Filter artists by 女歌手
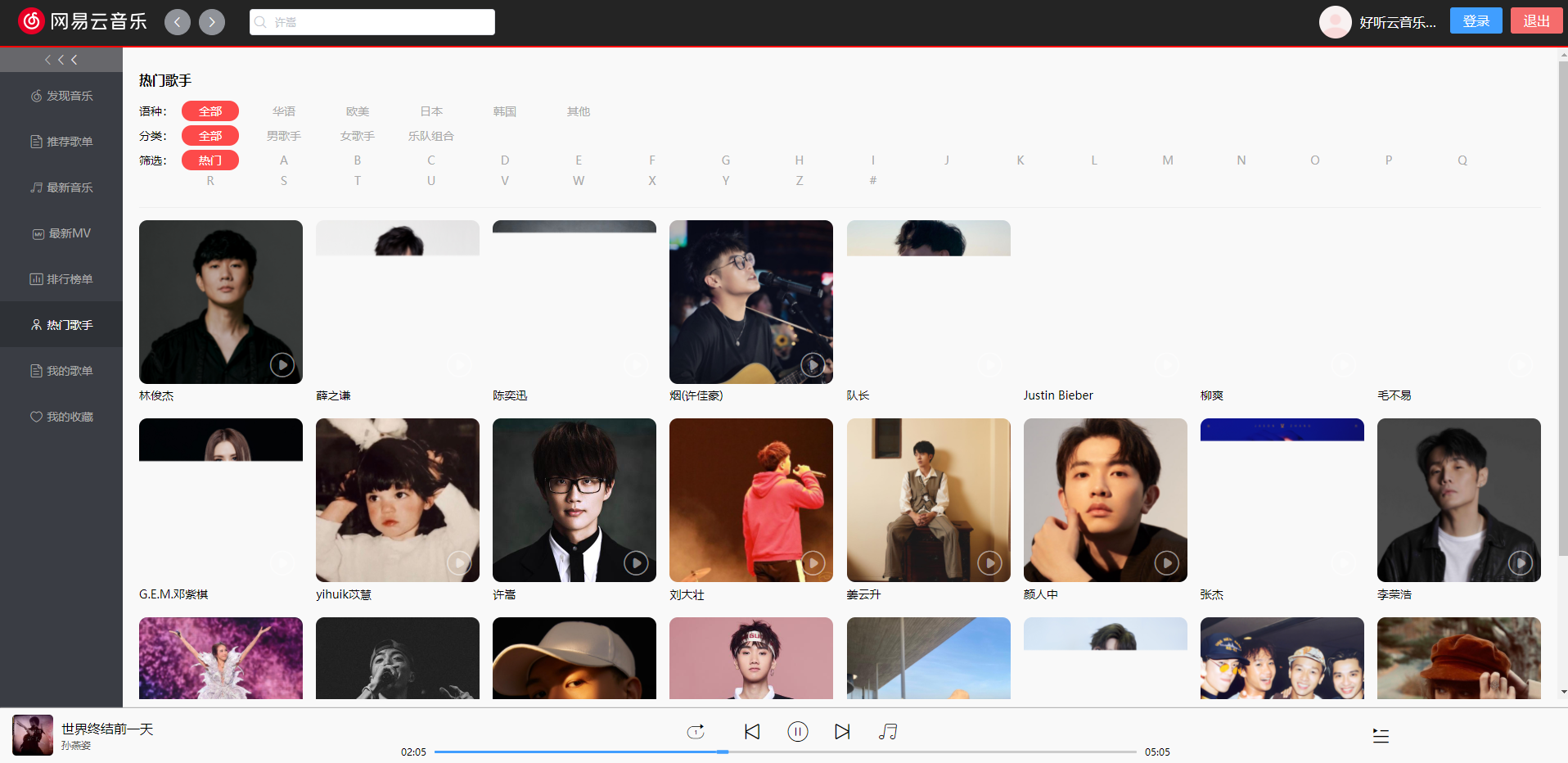The width and height of the screenshot is (1568, 763). (357, 136)
